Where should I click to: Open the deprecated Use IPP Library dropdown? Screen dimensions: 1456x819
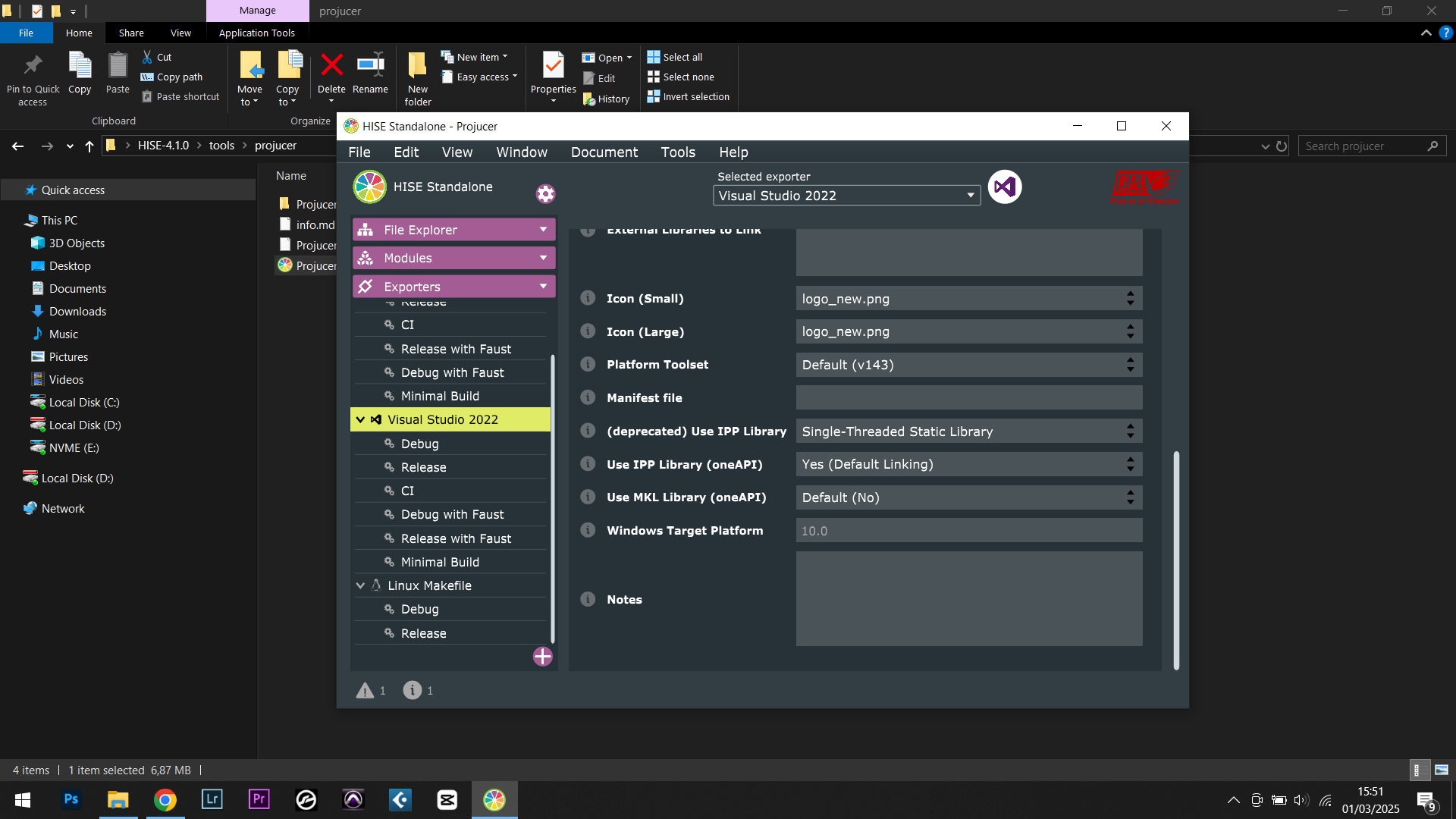pyautogui.click(x=969, y=431)
